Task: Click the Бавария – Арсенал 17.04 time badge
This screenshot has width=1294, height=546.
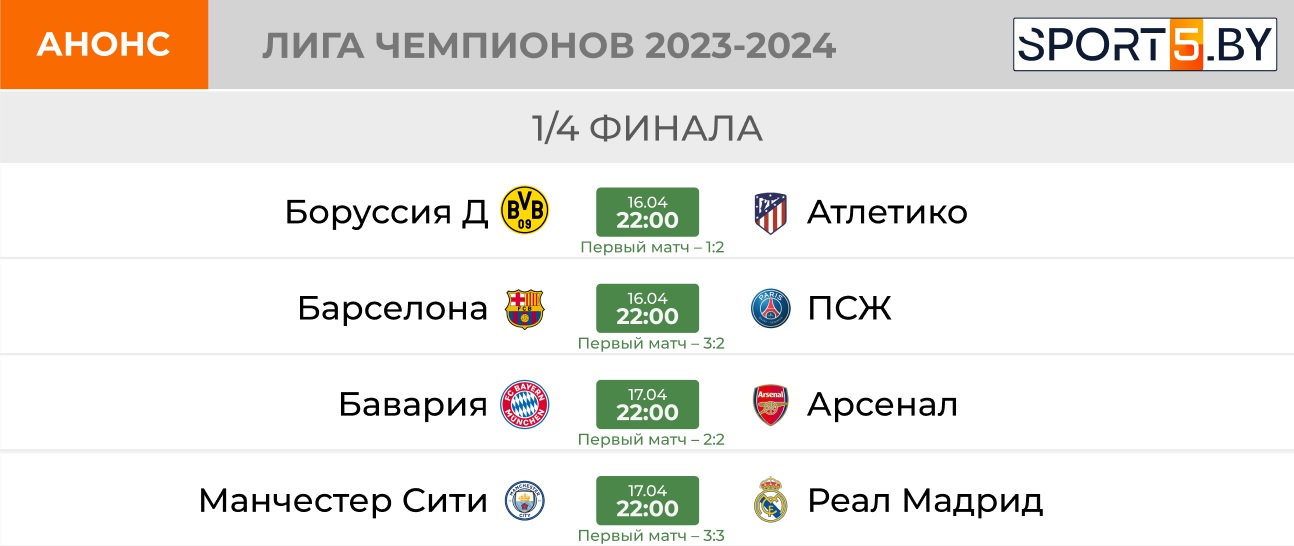Action: tap(647, 404)
